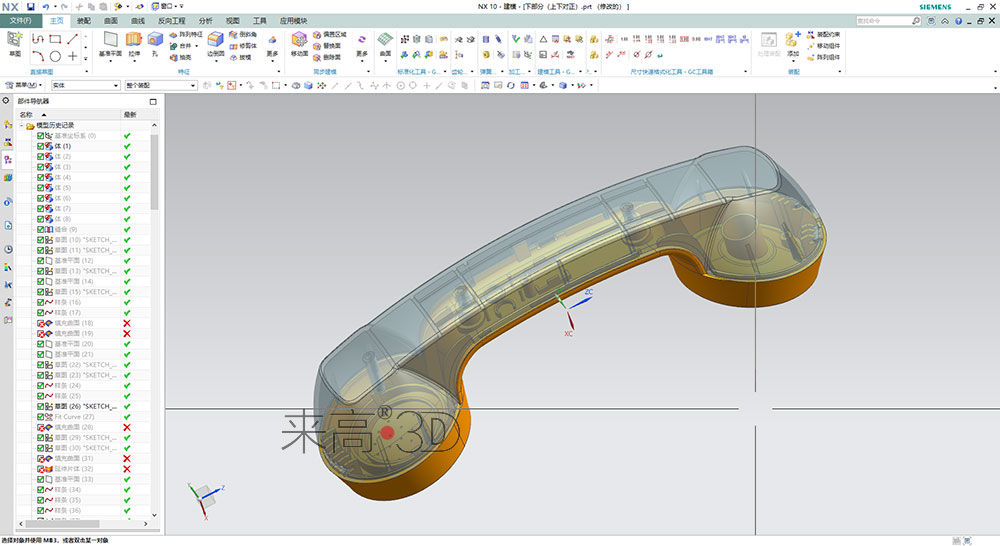This screenshot has height=546, width=1000.
Task: Open the 文件(F) menu
Action: pyautogui.click(x=19, y=20)
